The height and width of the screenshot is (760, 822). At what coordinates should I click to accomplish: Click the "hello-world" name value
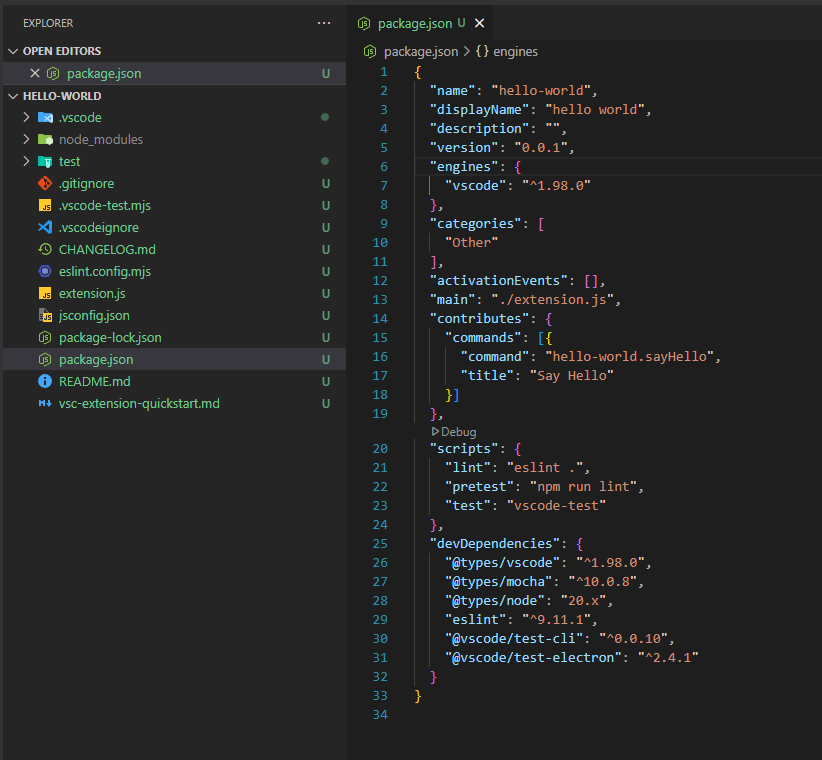tap(541, 91)
